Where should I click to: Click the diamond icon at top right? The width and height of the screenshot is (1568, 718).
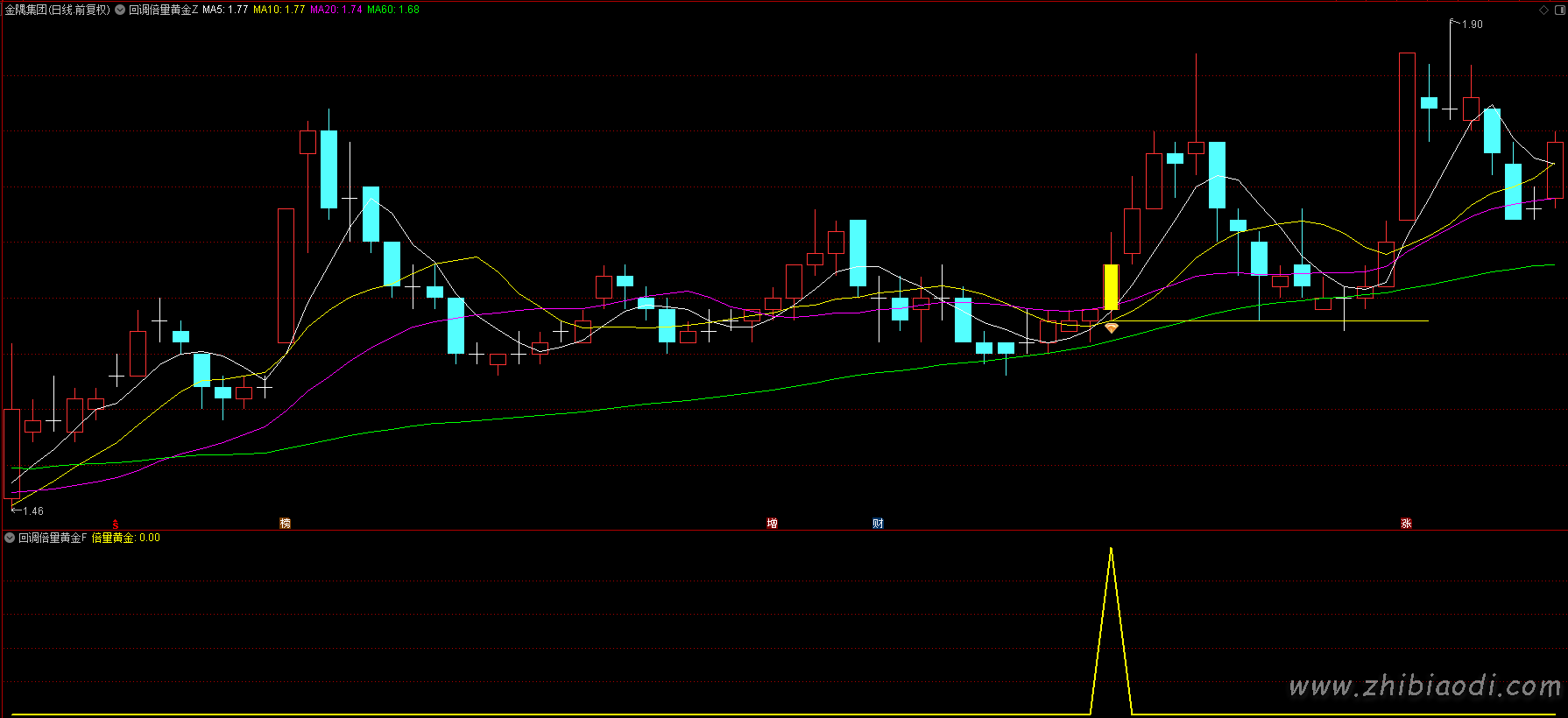[1543, 10]
